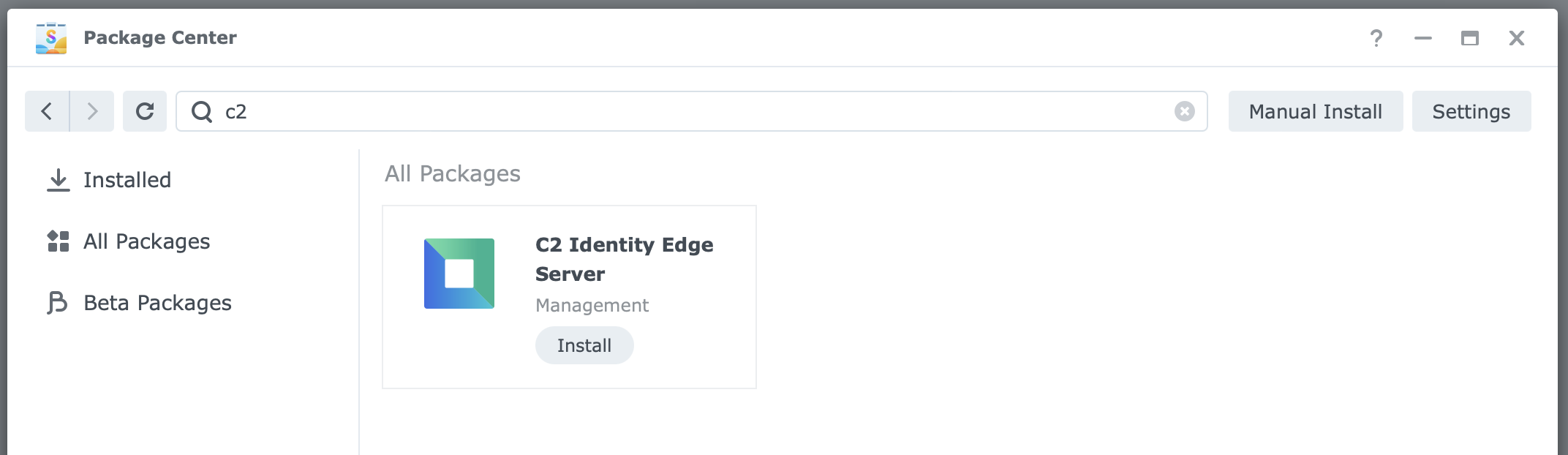This screenshot has height=455, width=1568.
Task: Open Package Center Settings
Action: (1471, 111)
